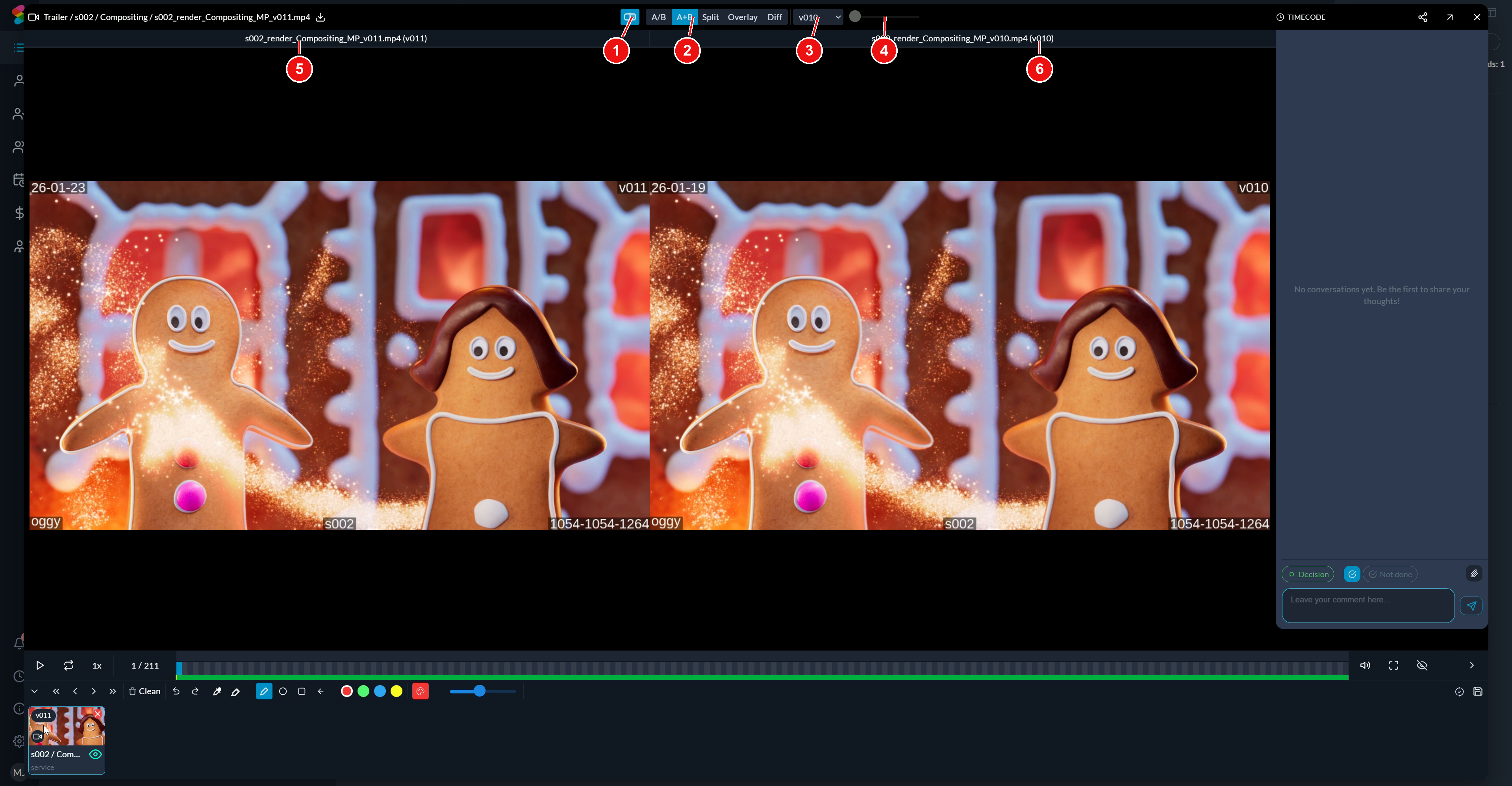Open the v010 version dropdown
The image size is (1512, 786).
pos(819,17)
